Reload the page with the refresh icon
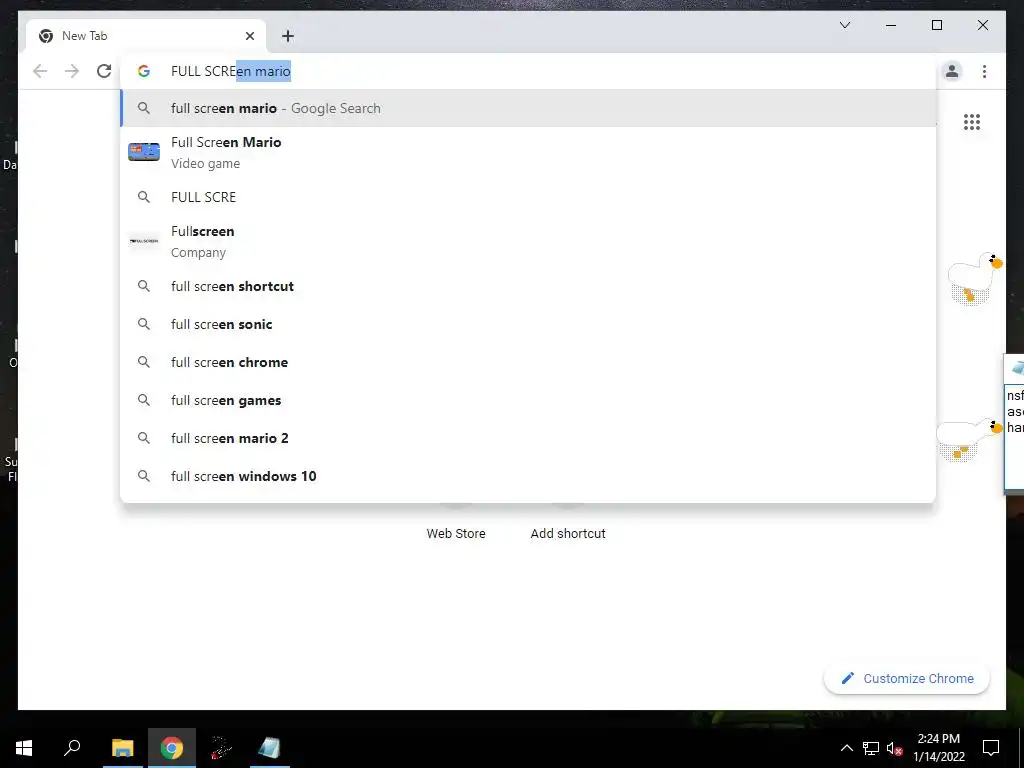The image size is (1024, 768). [104, 71]
